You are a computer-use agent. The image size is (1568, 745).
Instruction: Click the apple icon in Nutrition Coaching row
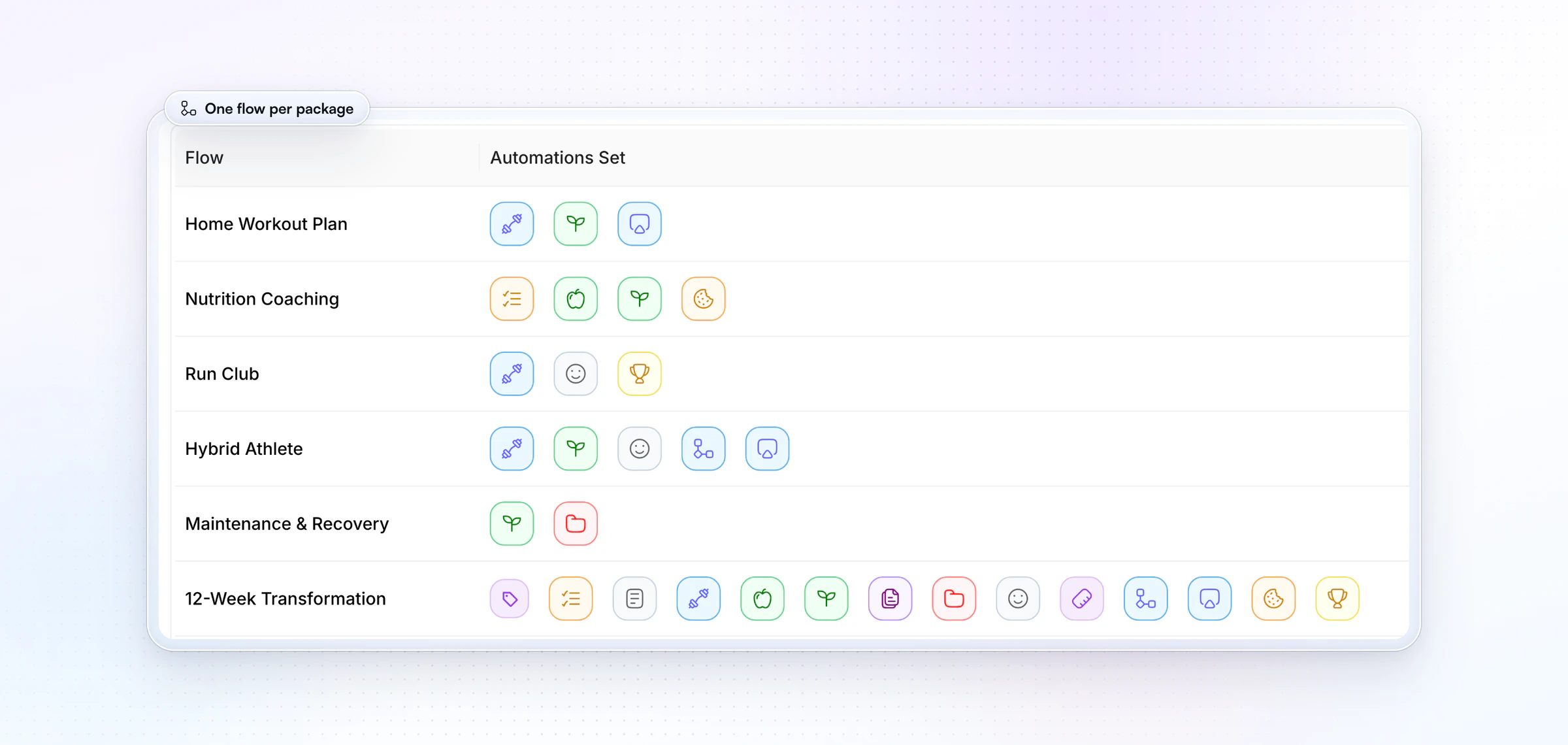point(576,299)
